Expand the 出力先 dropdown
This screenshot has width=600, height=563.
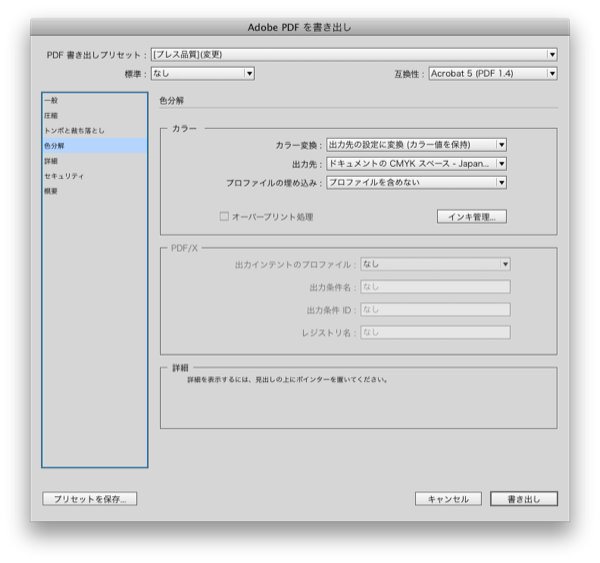coord(416,163)
